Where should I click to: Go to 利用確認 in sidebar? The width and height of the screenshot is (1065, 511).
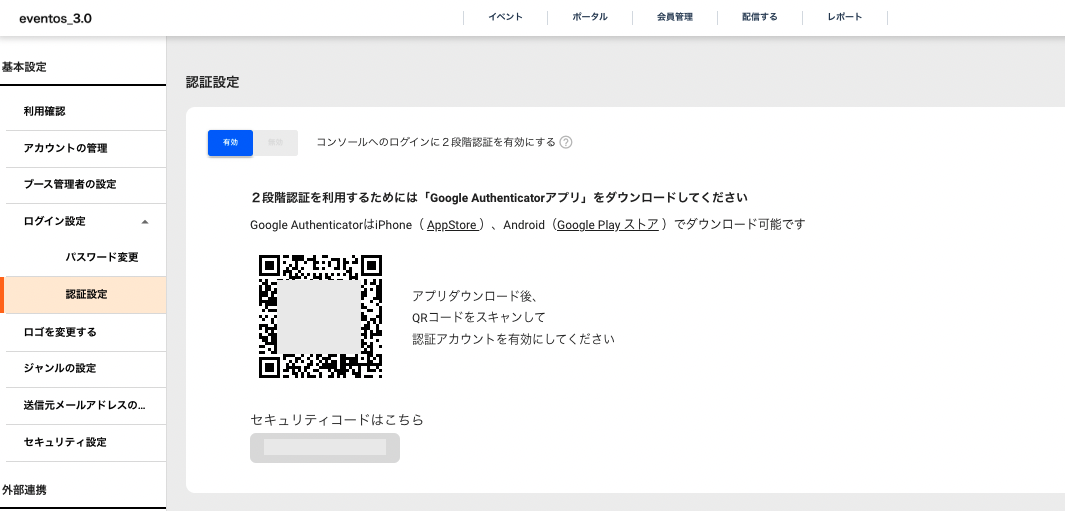44,111
